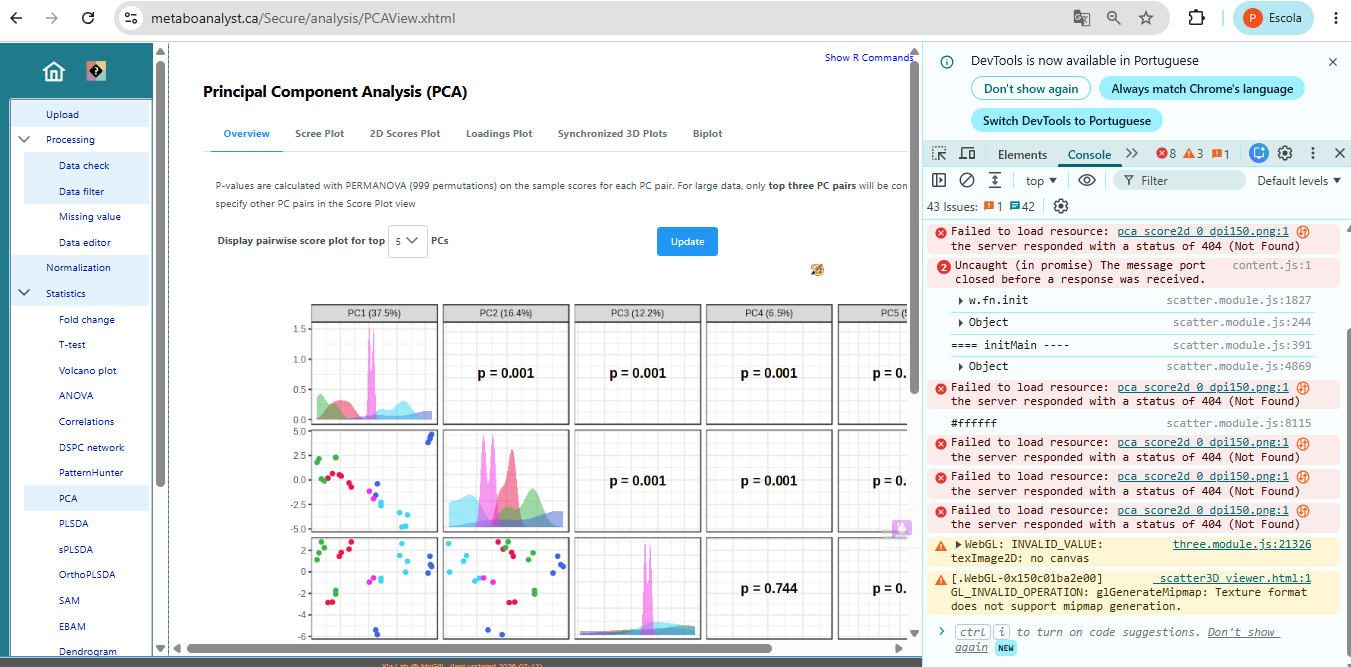
Task: Click the translate page icon
Action: click(x=1081, y=18)
